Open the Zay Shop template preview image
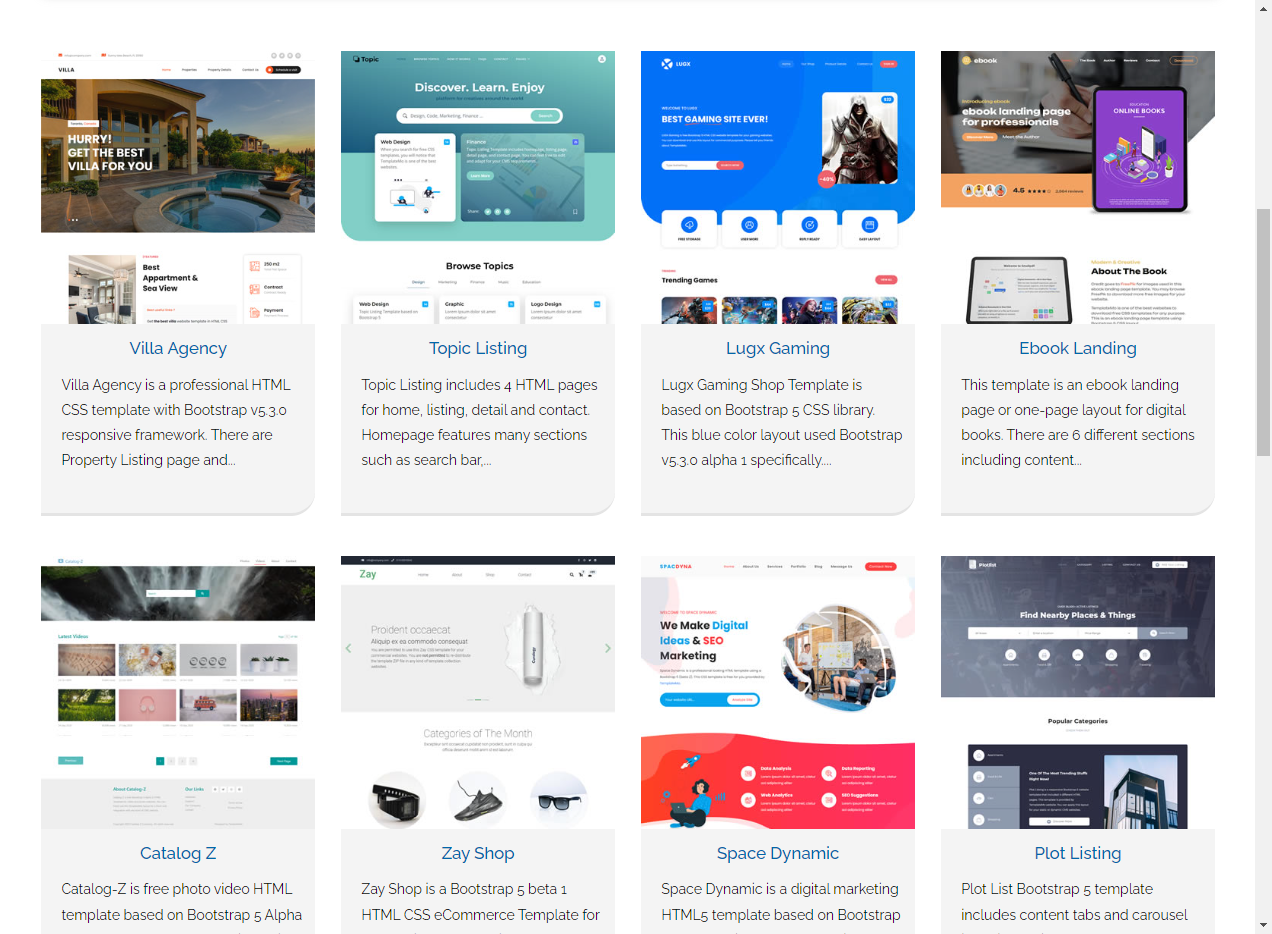1272x934 pixels. pyautogui.click(x=478, y=692)
